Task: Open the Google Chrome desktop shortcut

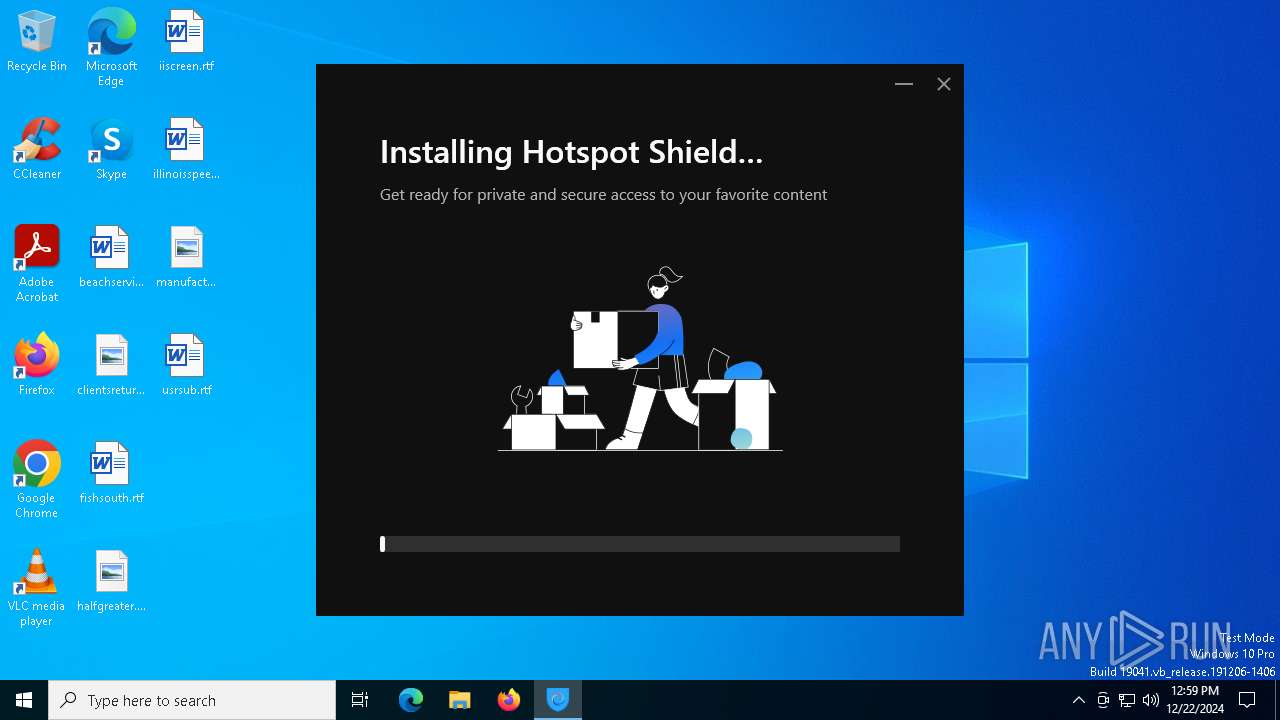Action: click(x=37, y=480)
